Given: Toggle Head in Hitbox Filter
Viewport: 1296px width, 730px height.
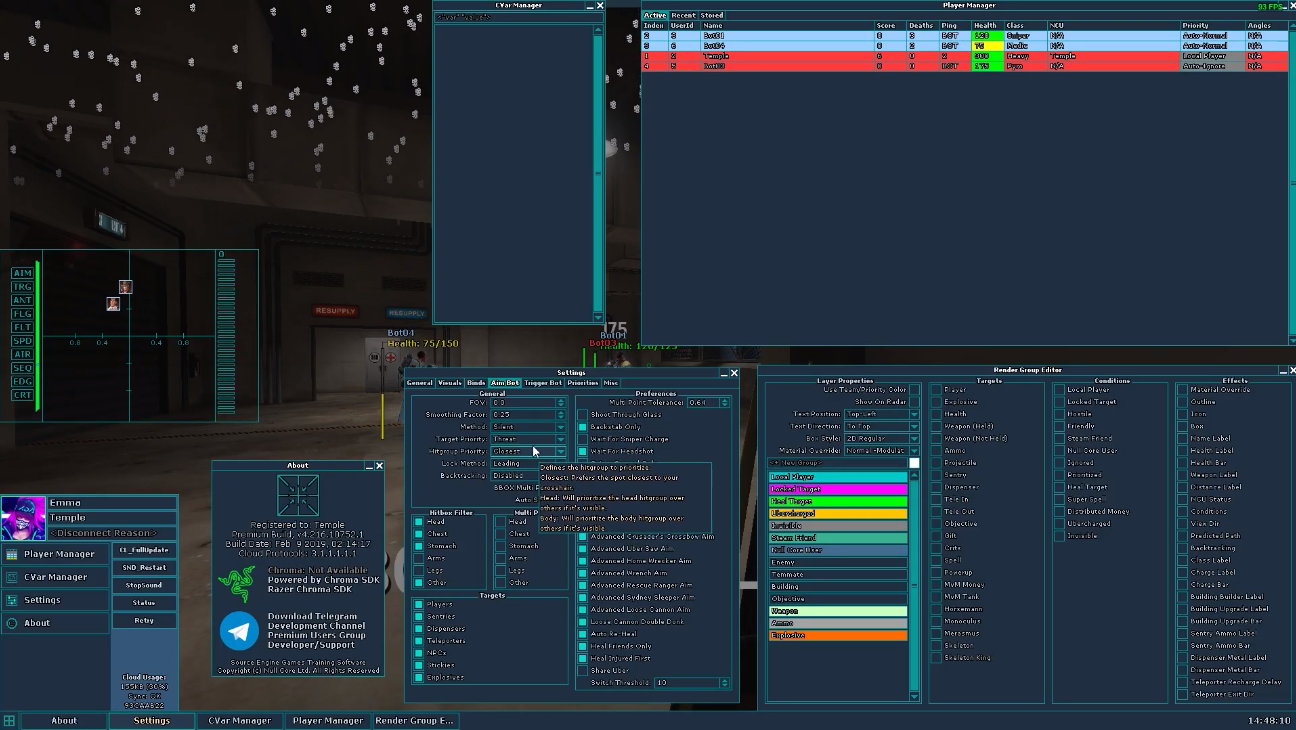Looking at the screenshot, I should [418, 522].
